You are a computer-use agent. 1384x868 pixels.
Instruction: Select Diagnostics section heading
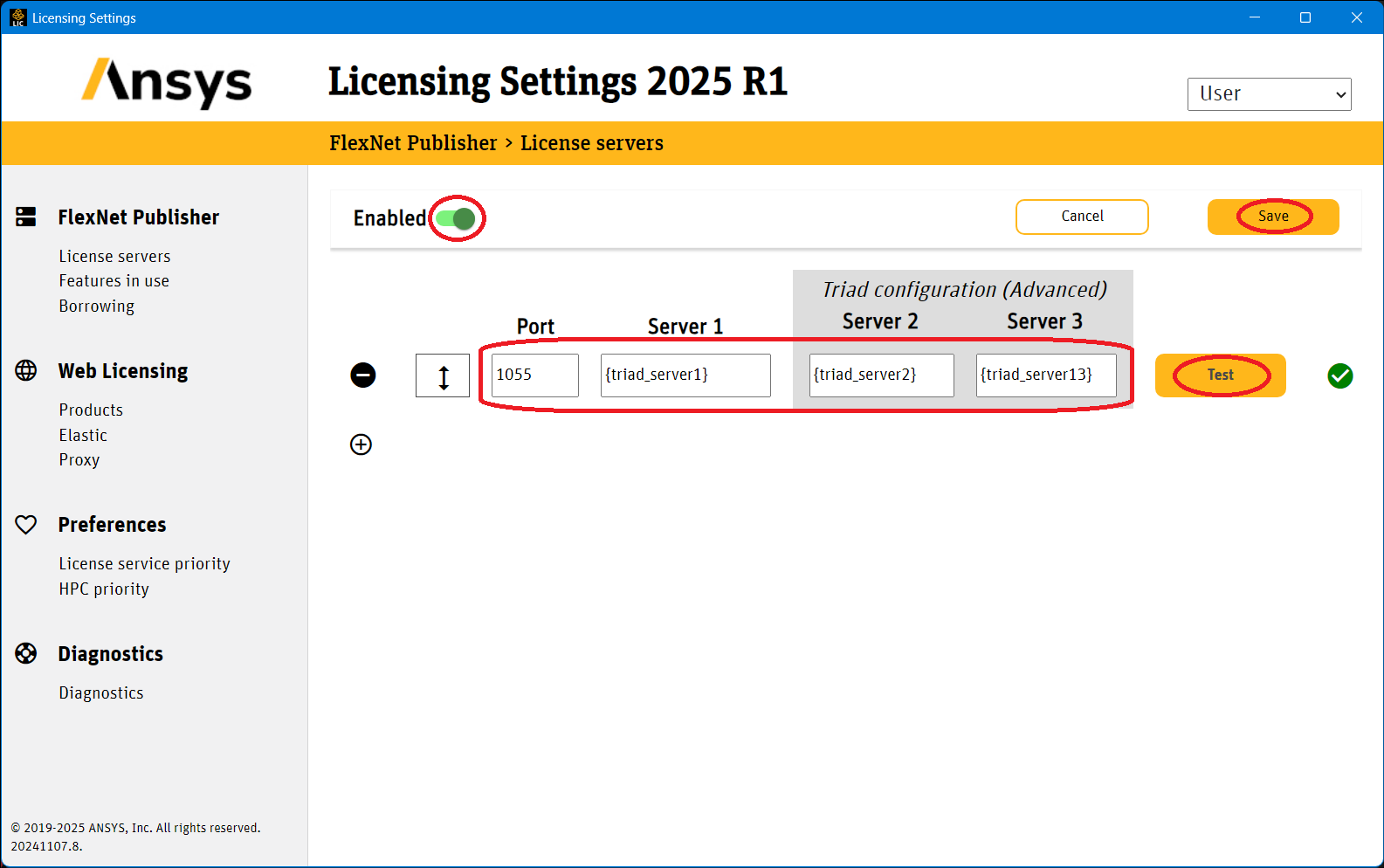(110, 654)
